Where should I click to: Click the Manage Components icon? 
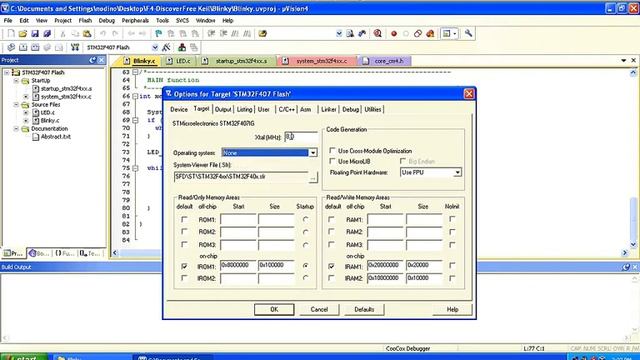[182, 47]
